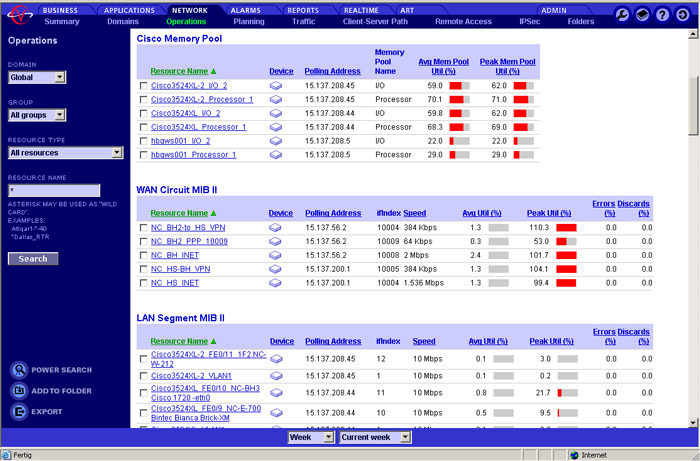Open the NC_BH2_PPP_10009 resource link
The image size is (700, 461).
pyautogui.click(x=189, y=241)
